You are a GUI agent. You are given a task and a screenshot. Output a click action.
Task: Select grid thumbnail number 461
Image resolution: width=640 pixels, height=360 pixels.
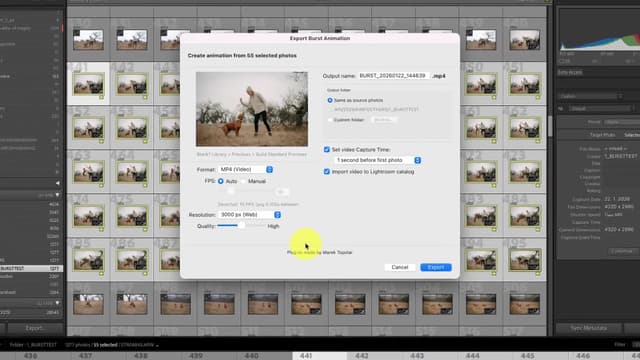pyautogui.click(x=481, y=127)
